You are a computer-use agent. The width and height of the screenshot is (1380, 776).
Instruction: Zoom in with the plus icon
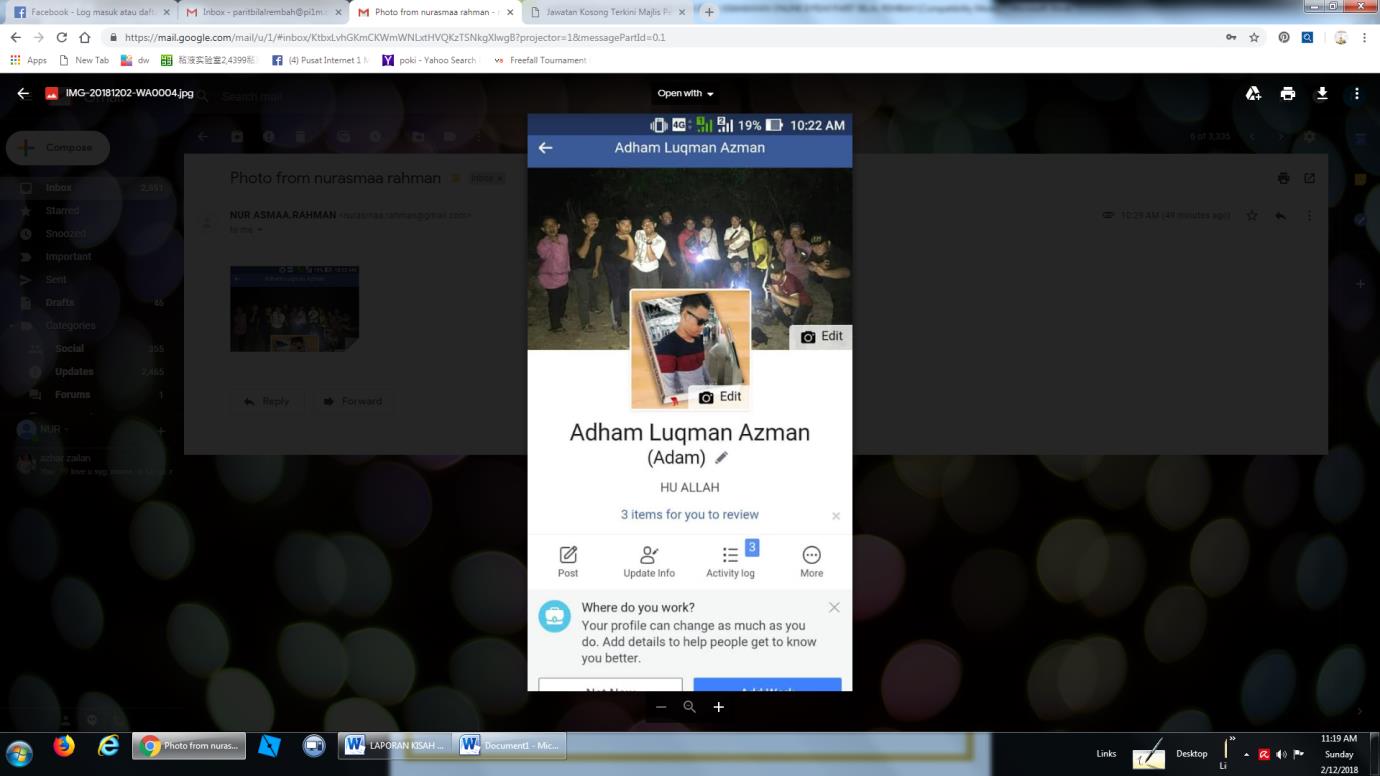(x=718, y=707)
